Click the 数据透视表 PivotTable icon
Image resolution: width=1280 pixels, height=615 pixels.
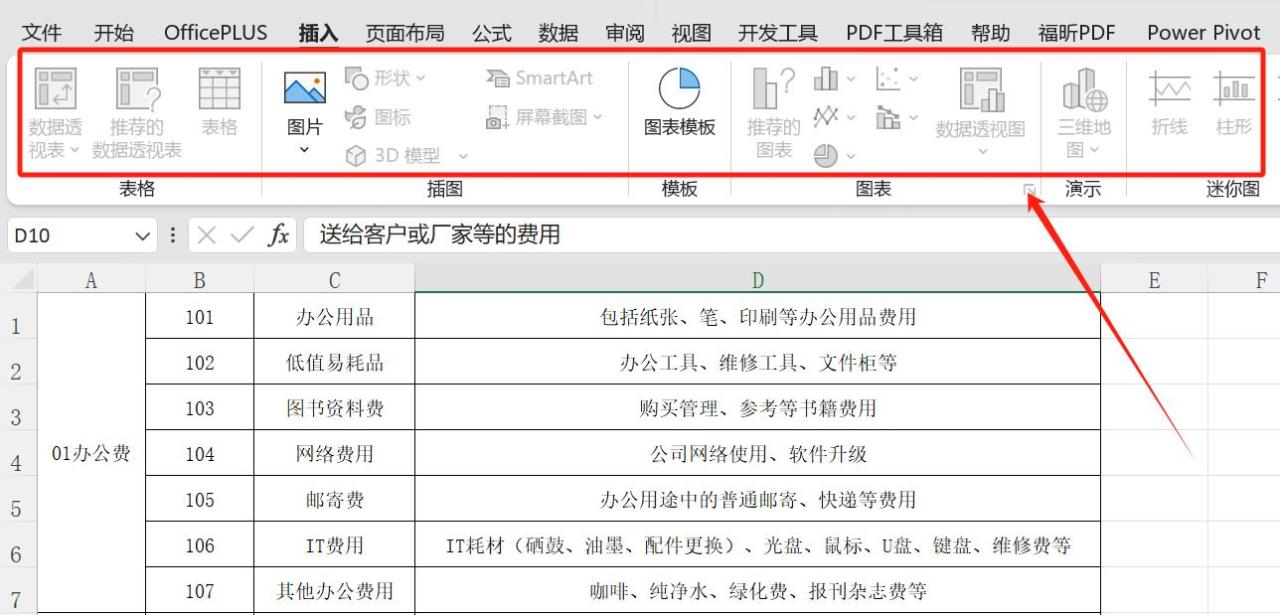(x=56, y=89)
